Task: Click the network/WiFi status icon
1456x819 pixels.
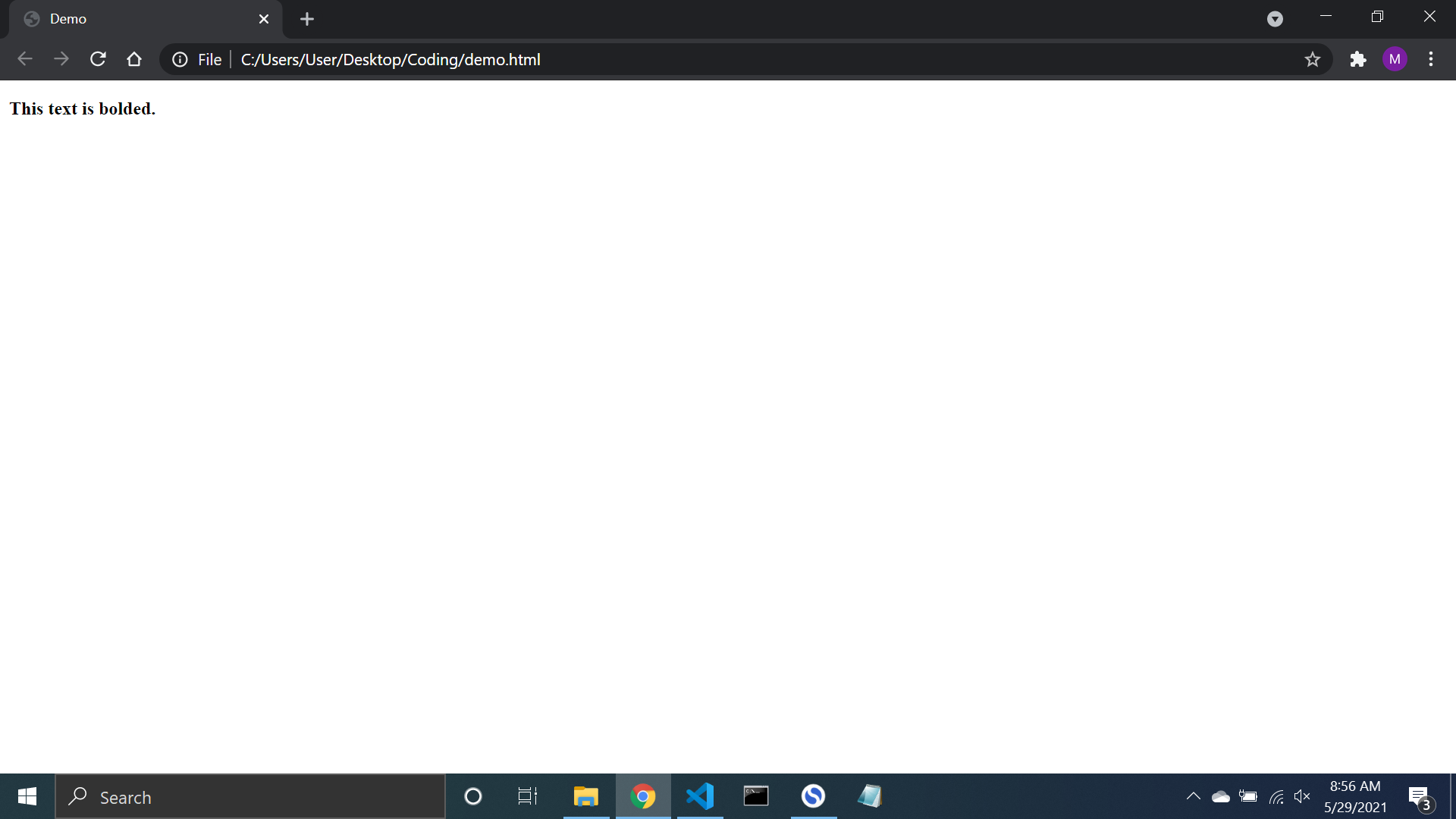Action: [x=1276, y=797]
